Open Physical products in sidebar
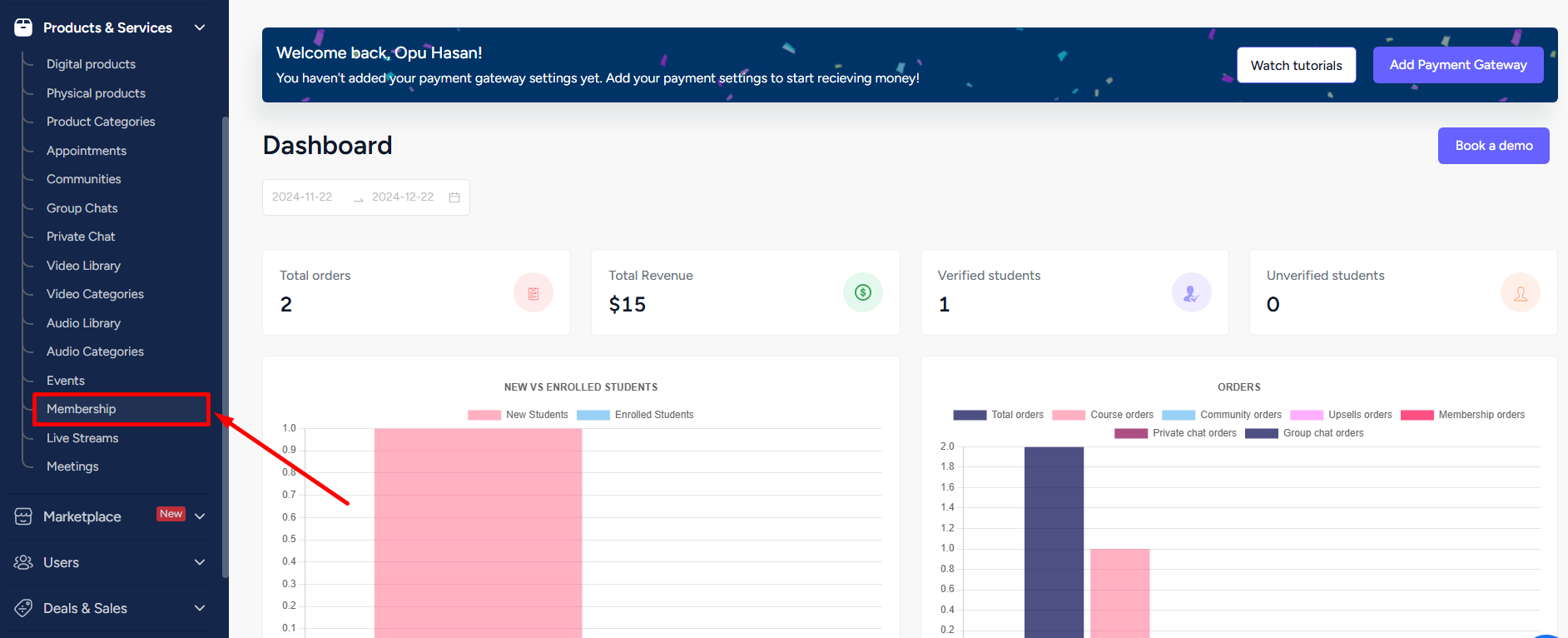Image resolution: width=1568 pixels, height=638 pixels. coord(96,93)
